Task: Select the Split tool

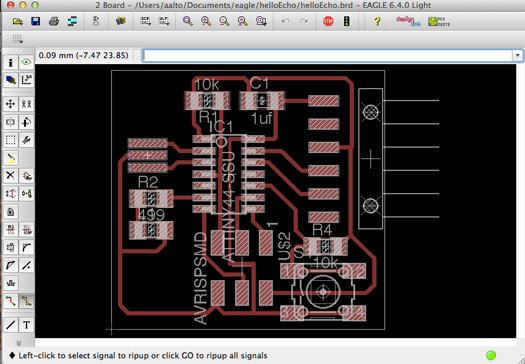Action: coord(10,265)
